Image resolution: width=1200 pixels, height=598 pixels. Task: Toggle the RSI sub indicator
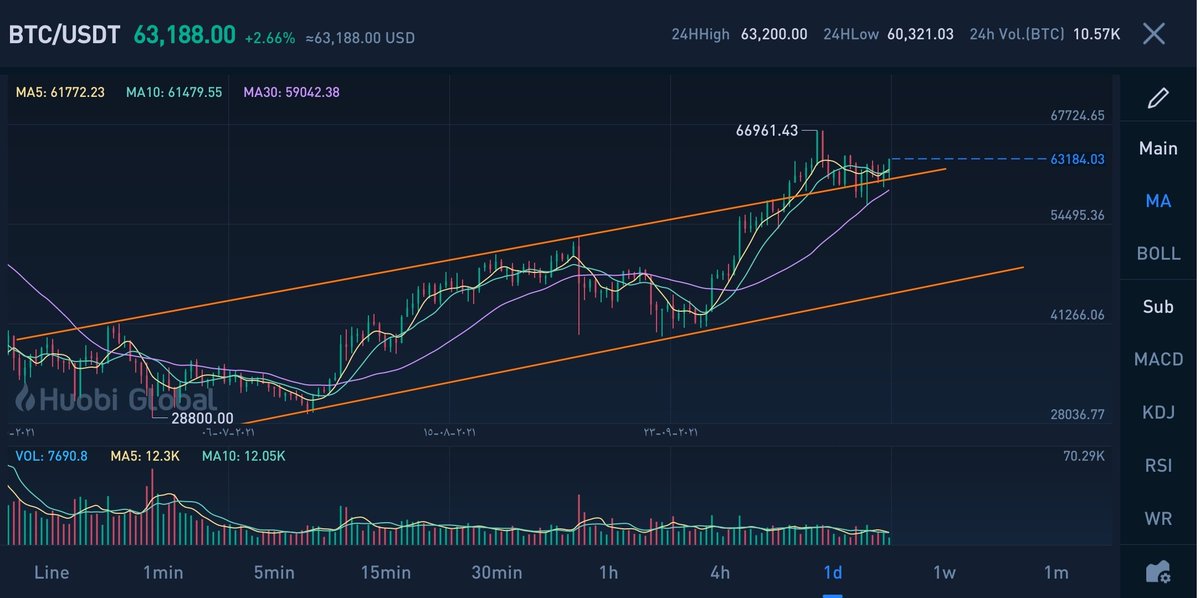(1158, 465)
